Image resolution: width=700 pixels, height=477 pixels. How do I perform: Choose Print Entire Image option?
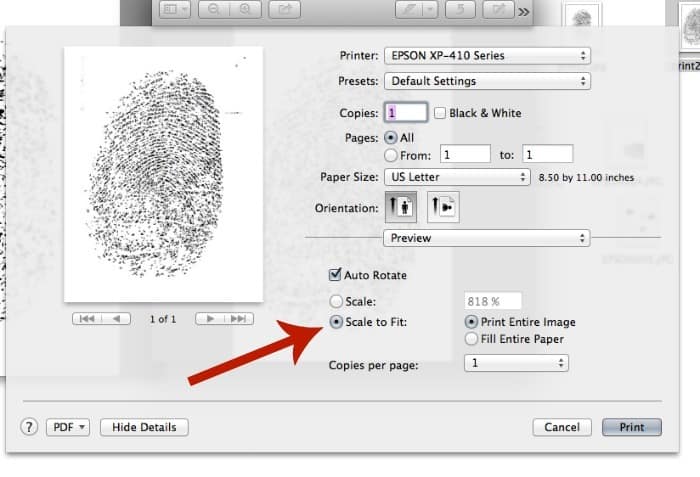click(471, 322)
